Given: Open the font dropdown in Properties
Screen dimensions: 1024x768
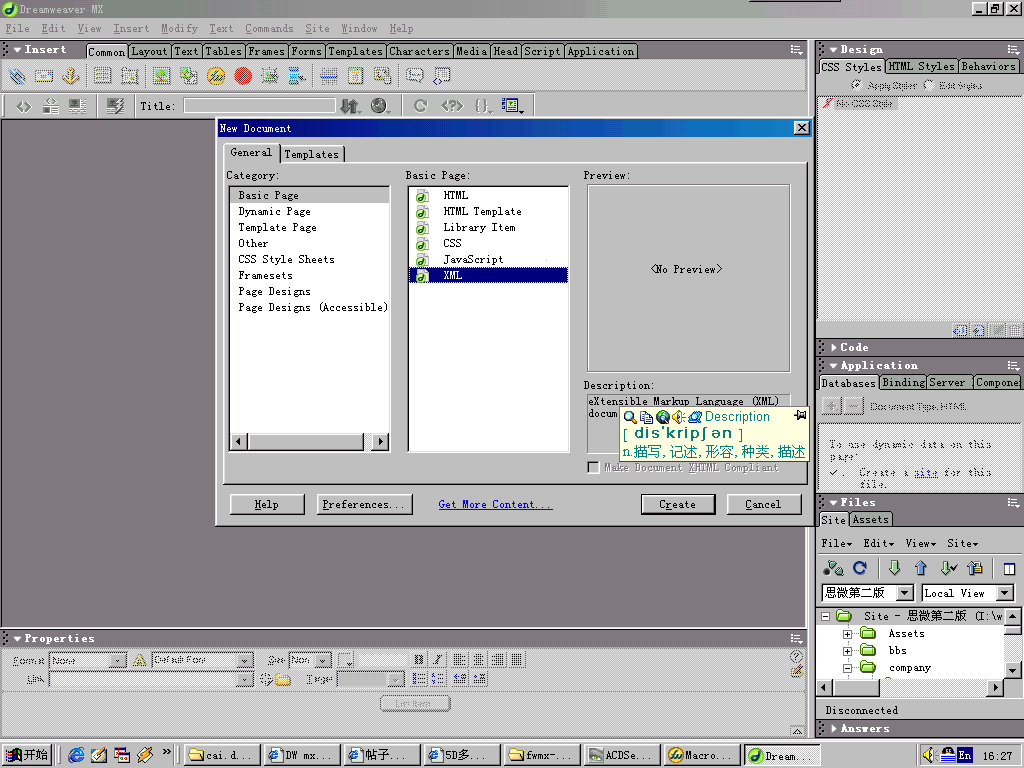Looking at the screenshot, I should (244, 661).
